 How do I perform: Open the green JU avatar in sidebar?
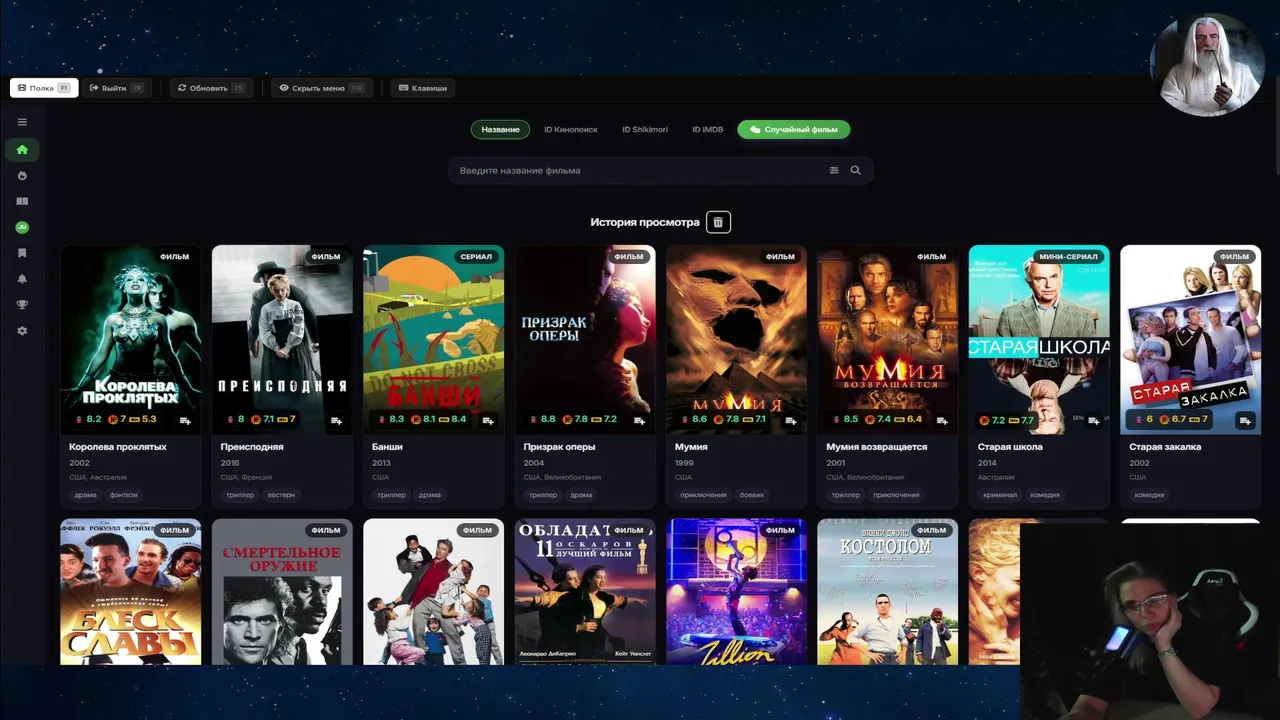(x=22, y=227)
